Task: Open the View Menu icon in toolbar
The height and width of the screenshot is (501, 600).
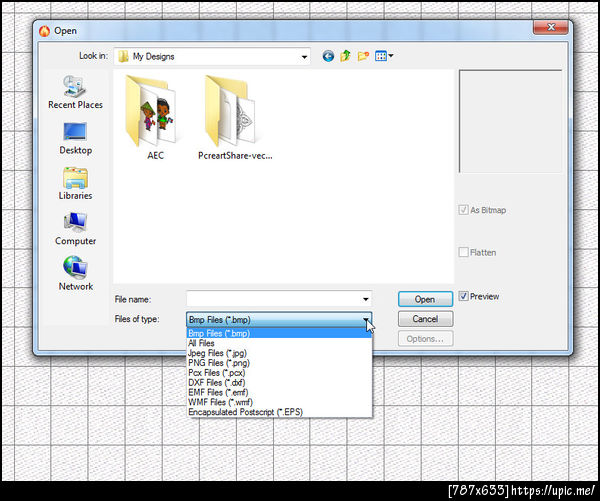Action: point(384,56)
